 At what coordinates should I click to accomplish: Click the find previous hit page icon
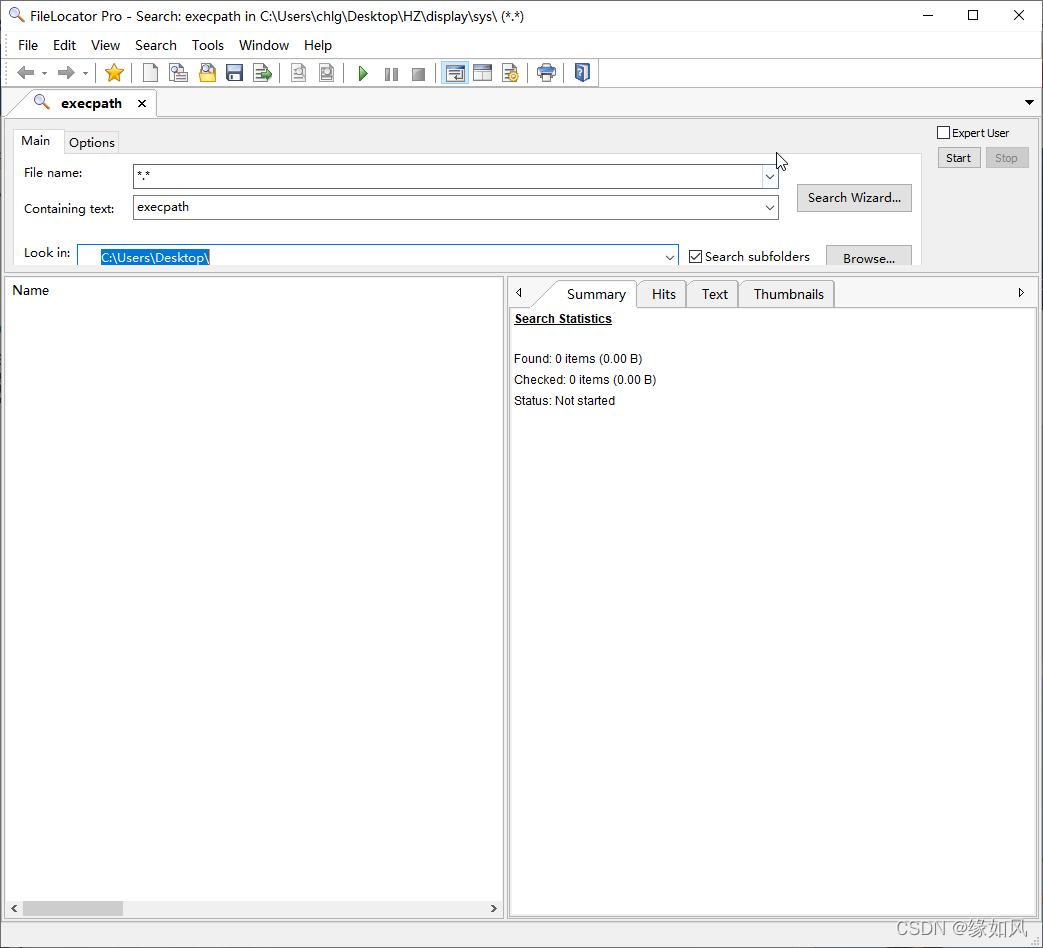(299, 73)
